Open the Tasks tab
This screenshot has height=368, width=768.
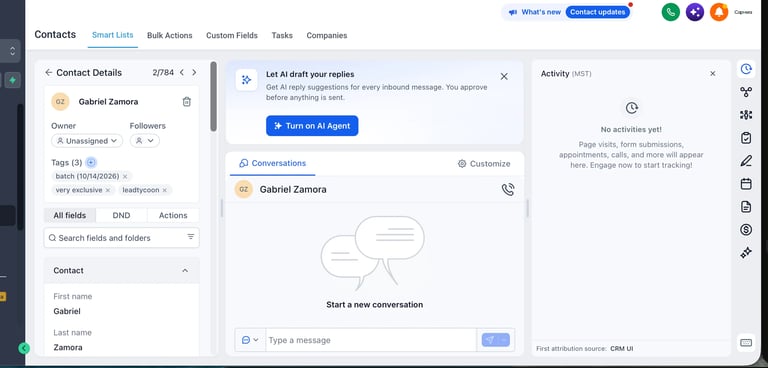click(282, 35)
